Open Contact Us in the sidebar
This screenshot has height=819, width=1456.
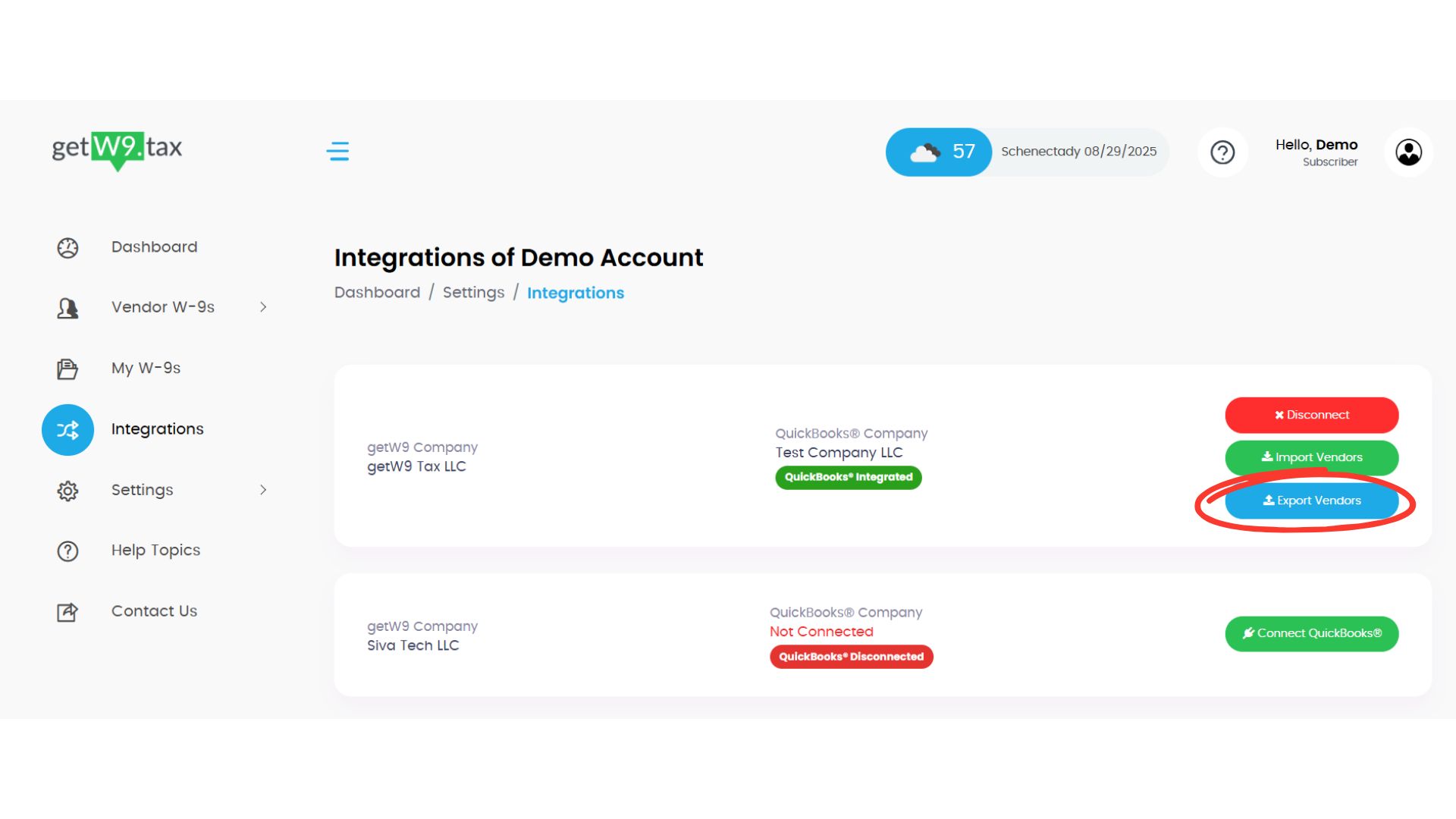point(155,611)
